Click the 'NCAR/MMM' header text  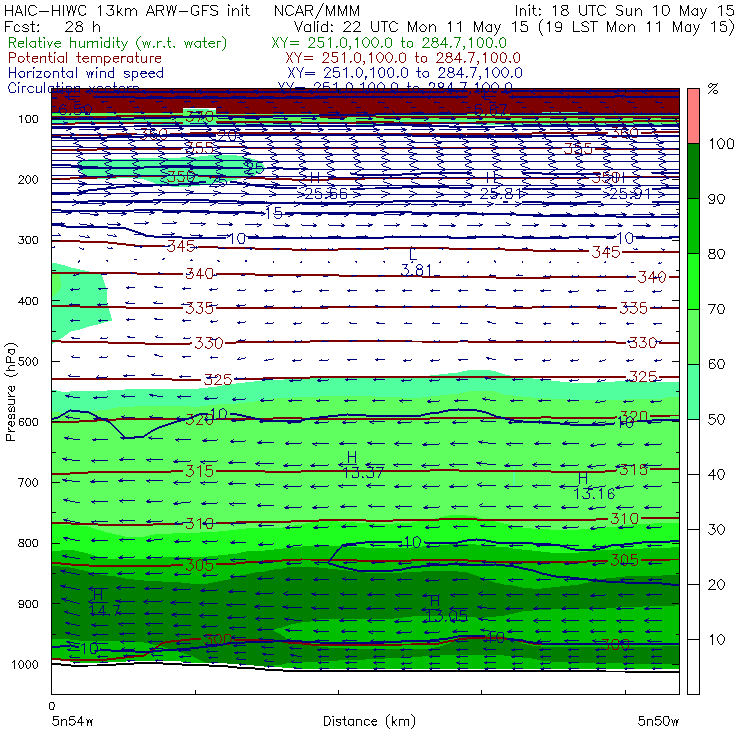click(x=317, y=11)
